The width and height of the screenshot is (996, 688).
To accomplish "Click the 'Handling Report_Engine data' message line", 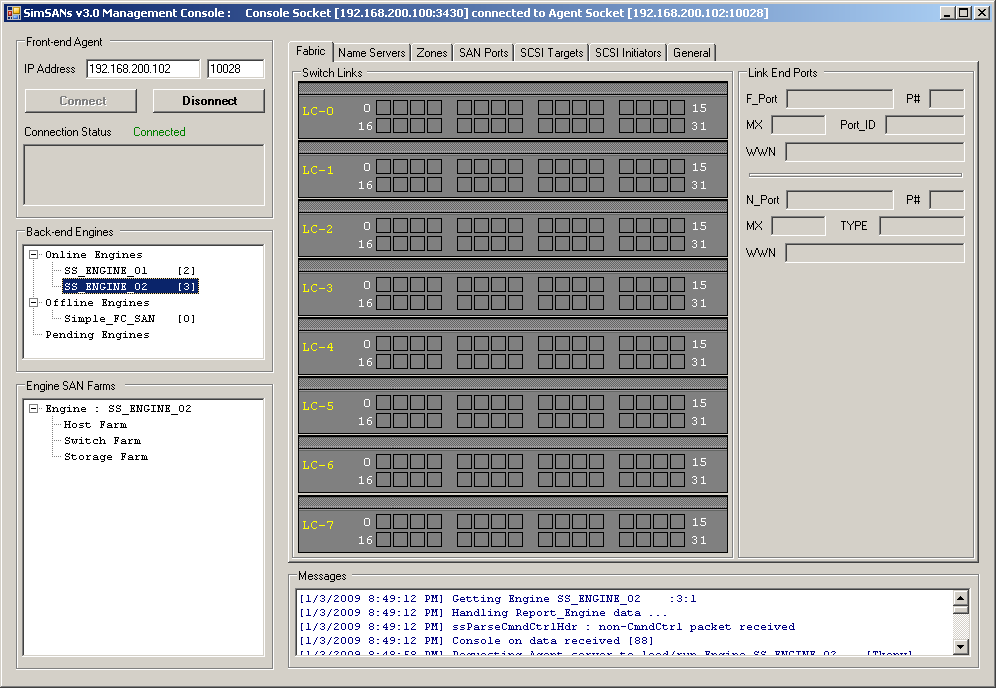I will [483, 612].
